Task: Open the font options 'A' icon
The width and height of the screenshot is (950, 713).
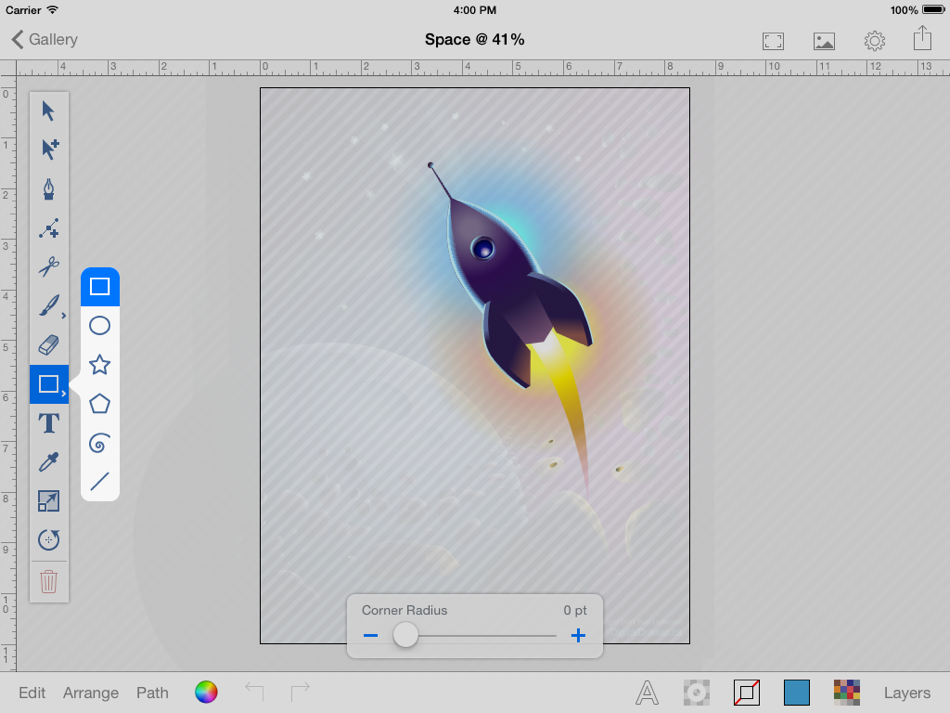Action: (646, 692)
